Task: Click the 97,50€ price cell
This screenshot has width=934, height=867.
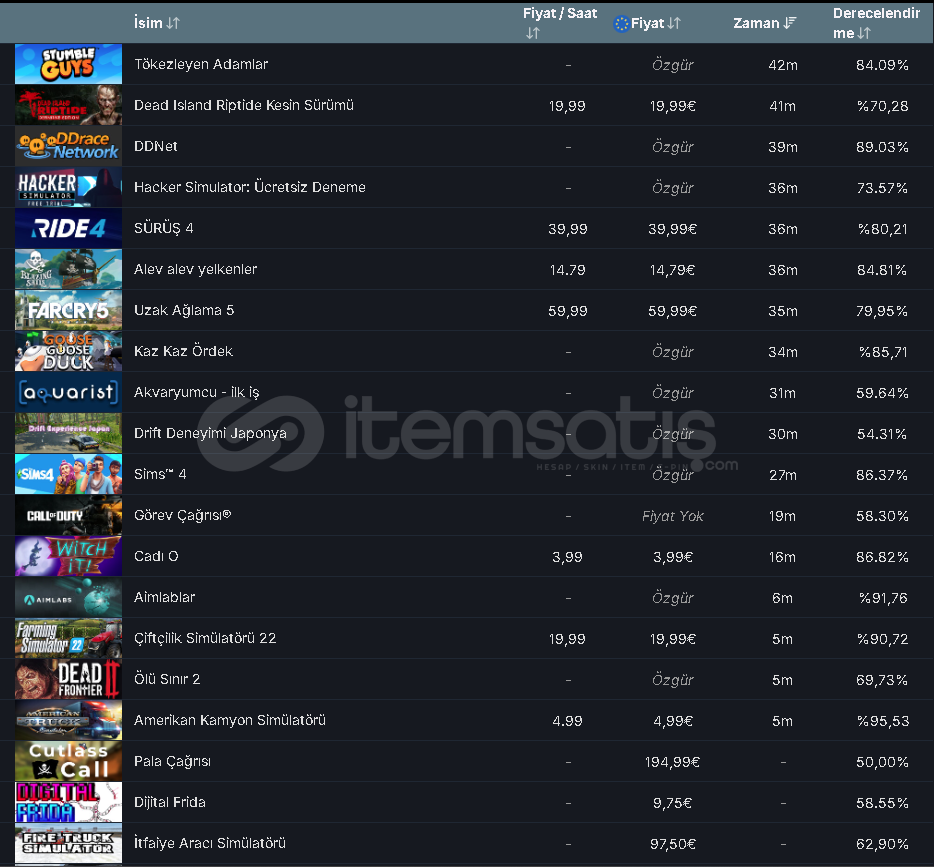Action: tap(673, 844)
